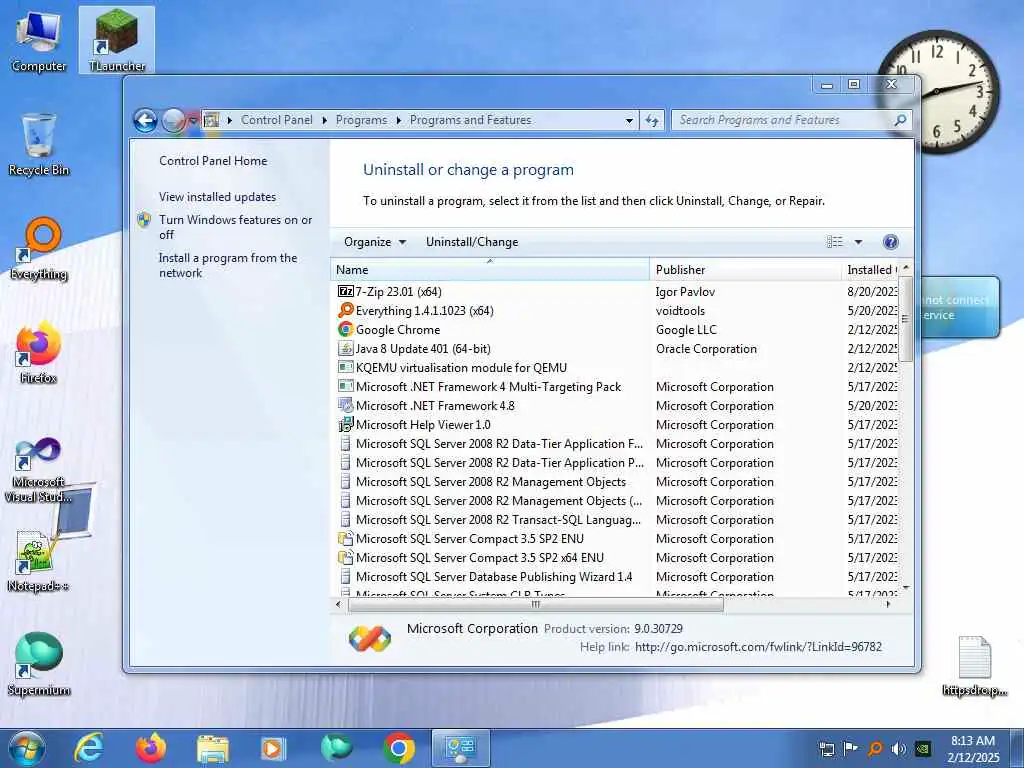Click the change view icon
The width and height of the screenshot is (1024, 768).
(835, 242)
